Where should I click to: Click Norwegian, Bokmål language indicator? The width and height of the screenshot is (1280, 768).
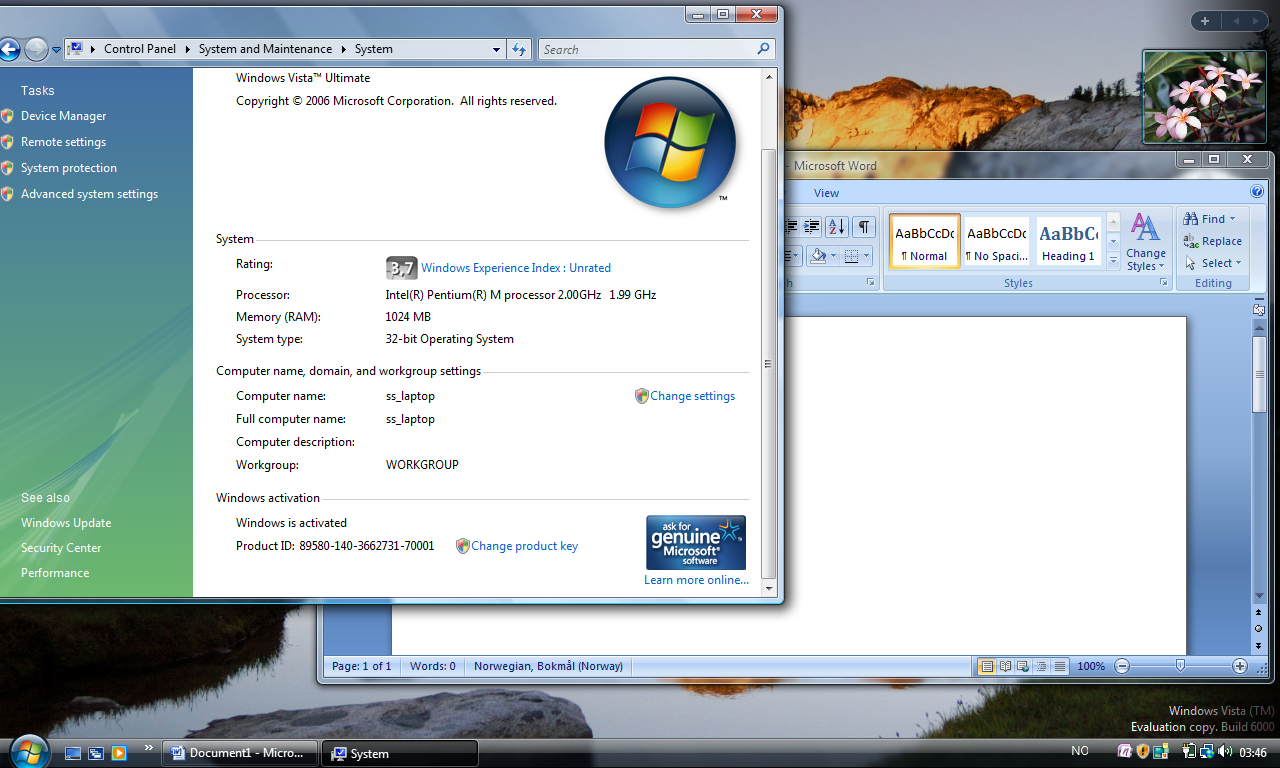548,666
